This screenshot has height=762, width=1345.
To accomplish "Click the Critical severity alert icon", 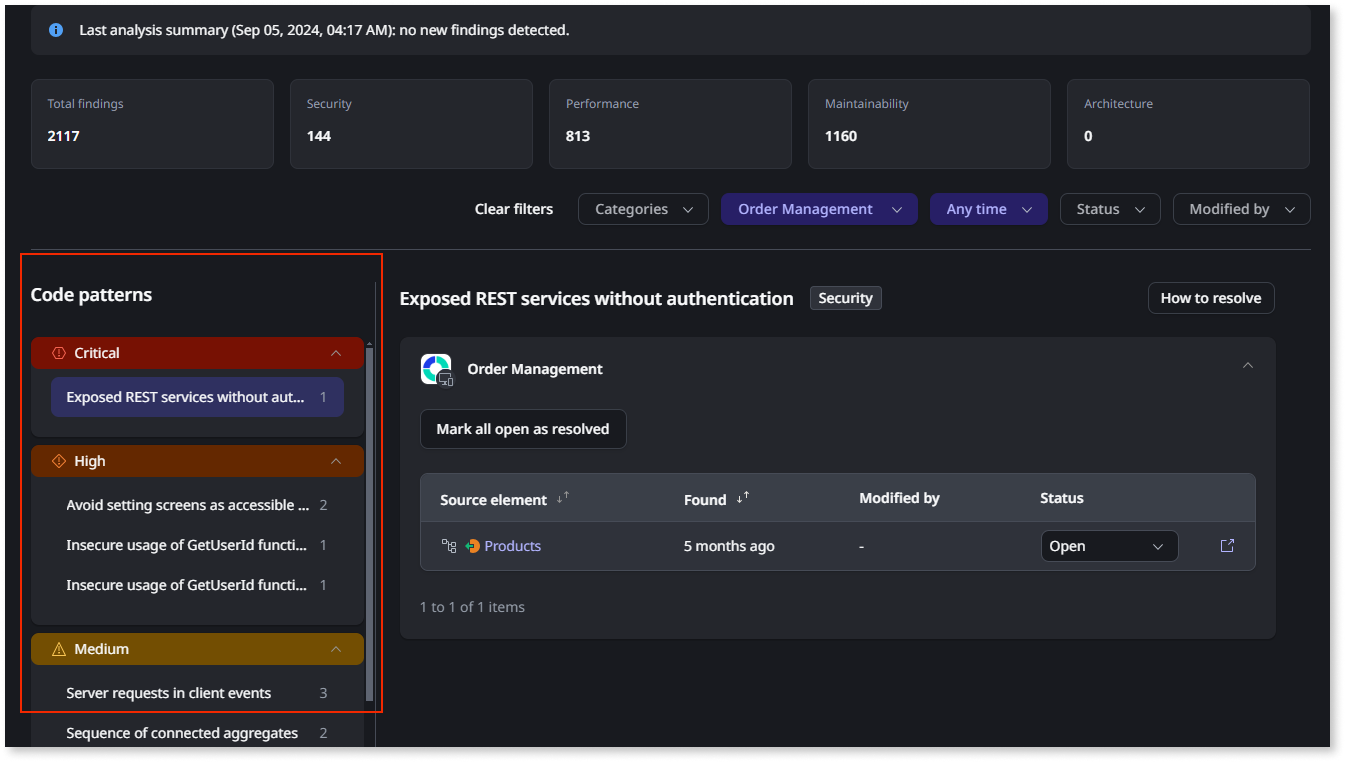I will pos(58,353).
